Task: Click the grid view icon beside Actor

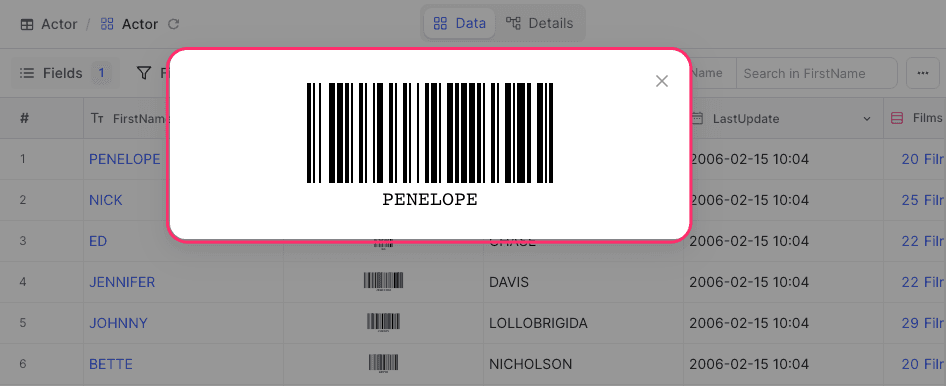Action: pos(107,25)
